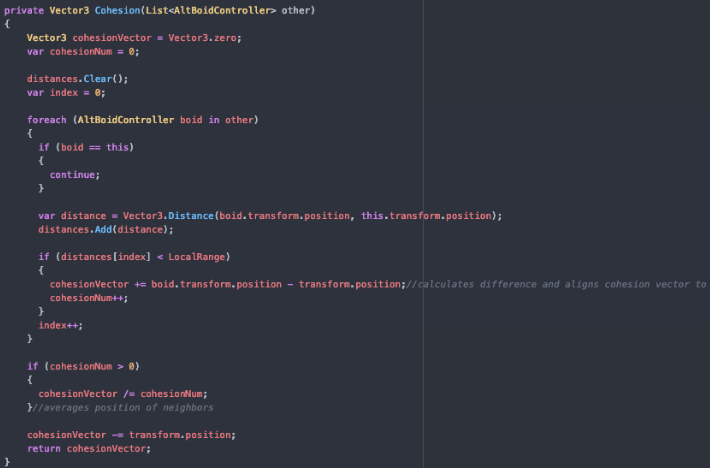This screenshot has width=710, height=468.
Task: Click 'cohesionVector -= transform.position;' line
Action: (x=131, y=435)
